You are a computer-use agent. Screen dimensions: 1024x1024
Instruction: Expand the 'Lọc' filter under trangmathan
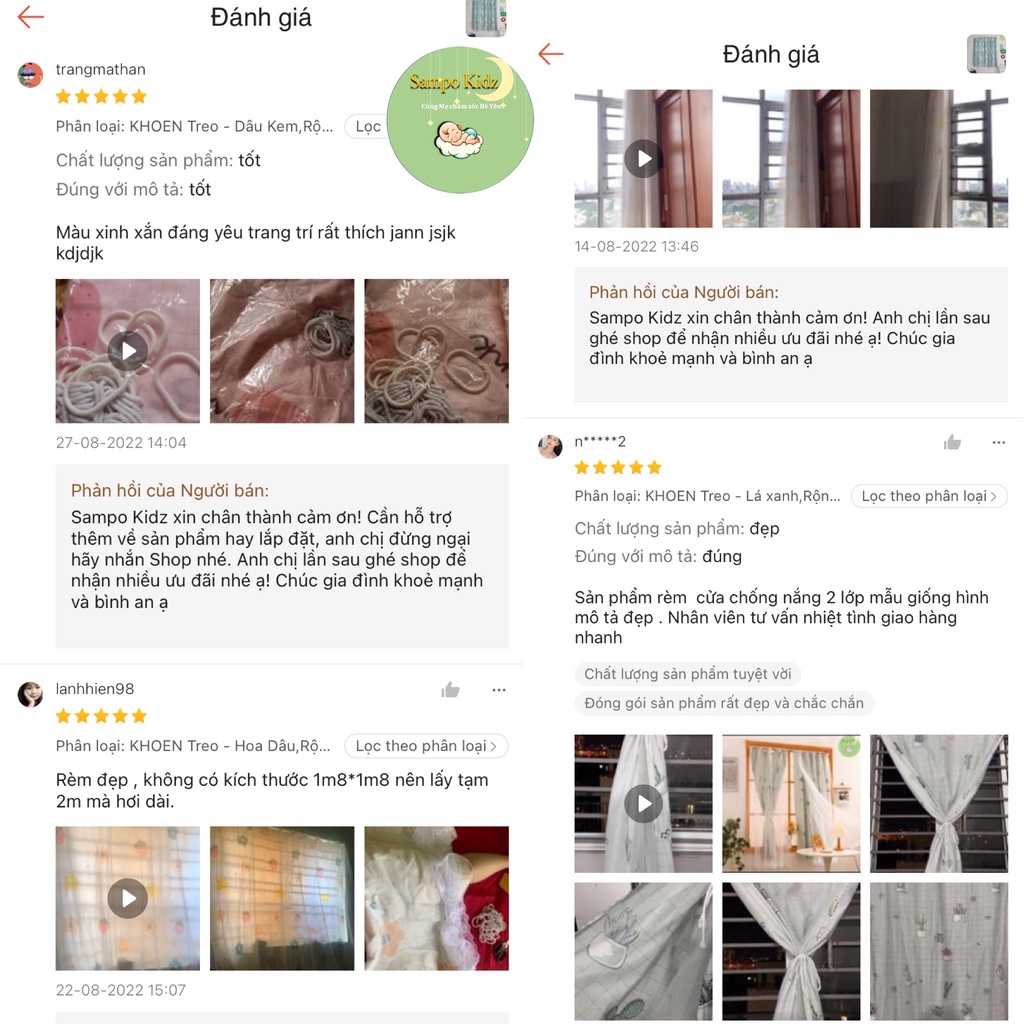click(x=368, y=127)
